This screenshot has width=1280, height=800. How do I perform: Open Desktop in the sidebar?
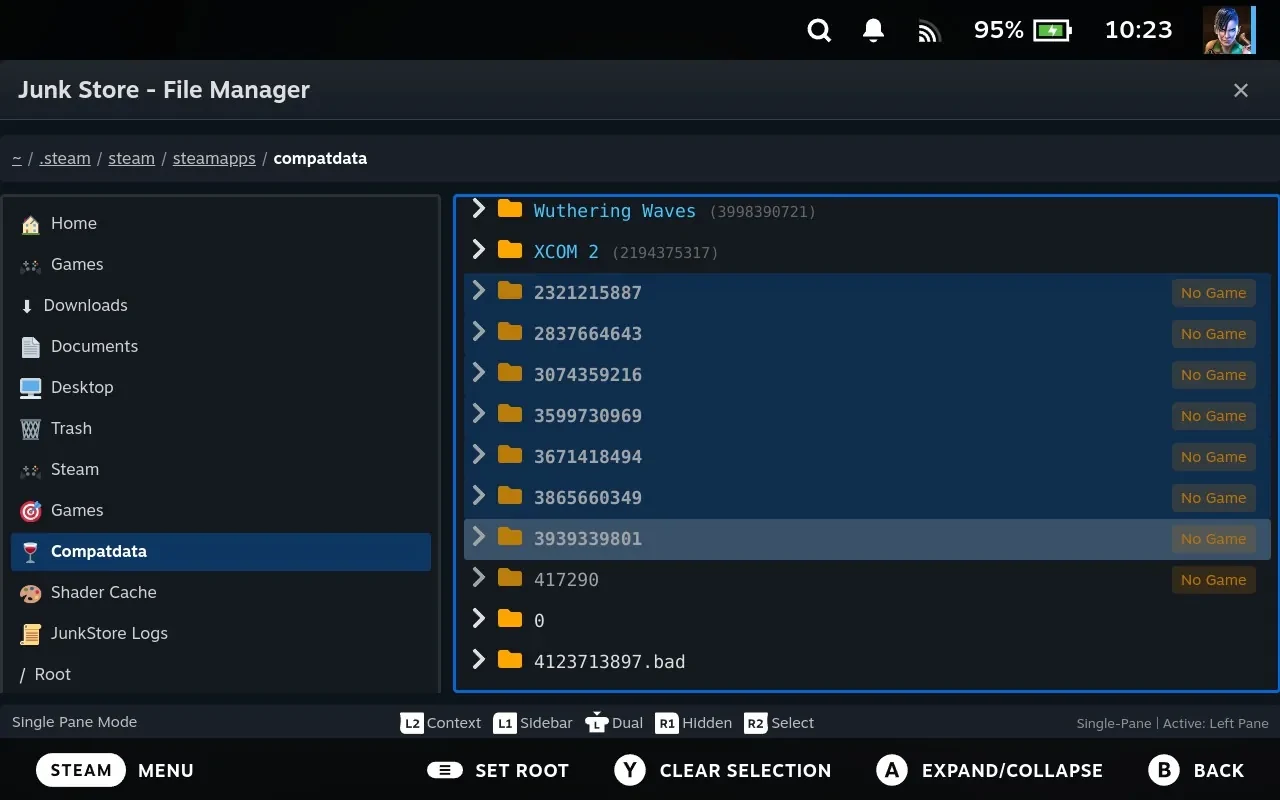point(221,388)
